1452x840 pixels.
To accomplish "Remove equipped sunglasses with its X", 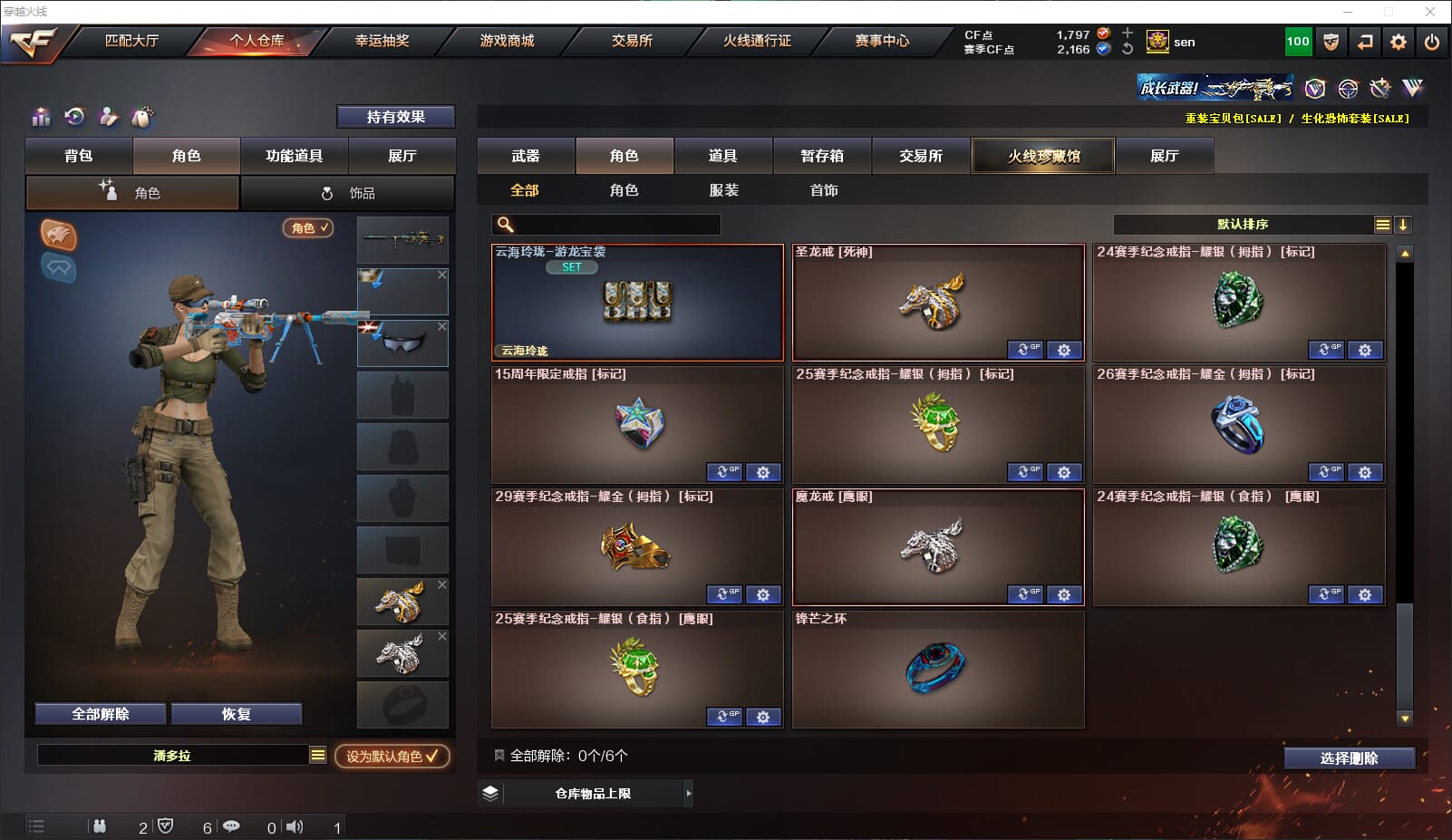I will (x=442, y=326).
